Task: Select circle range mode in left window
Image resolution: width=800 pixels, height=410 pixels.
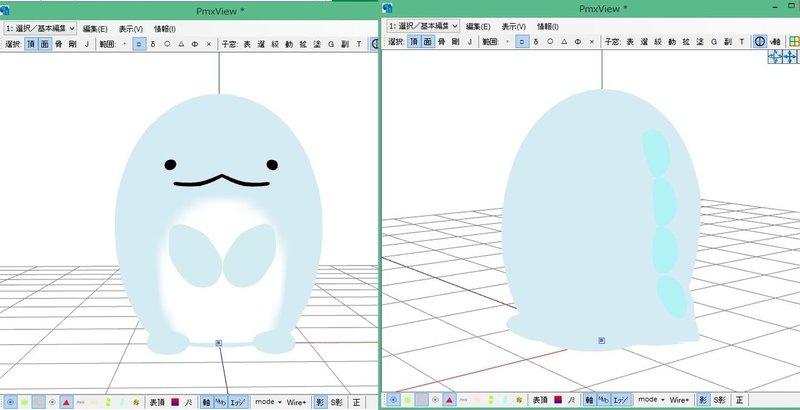Action: click(x=167, y=44)
